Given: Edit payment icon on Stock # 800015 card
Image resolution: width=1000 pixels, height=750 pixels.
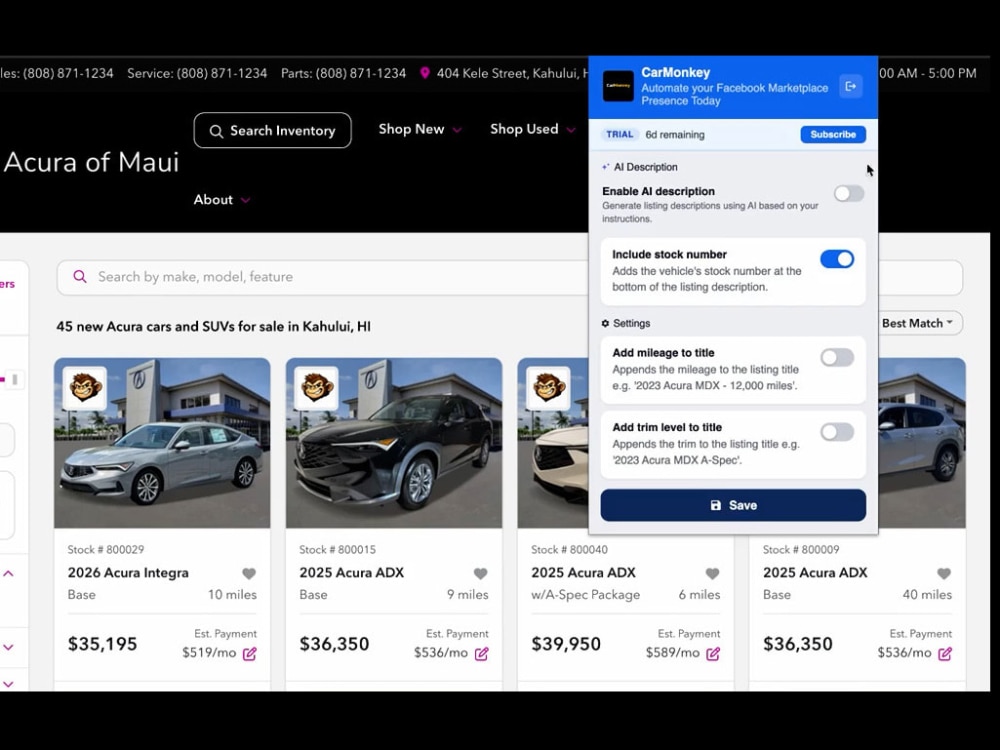Looking at the screenshot, I should (482, 654).
